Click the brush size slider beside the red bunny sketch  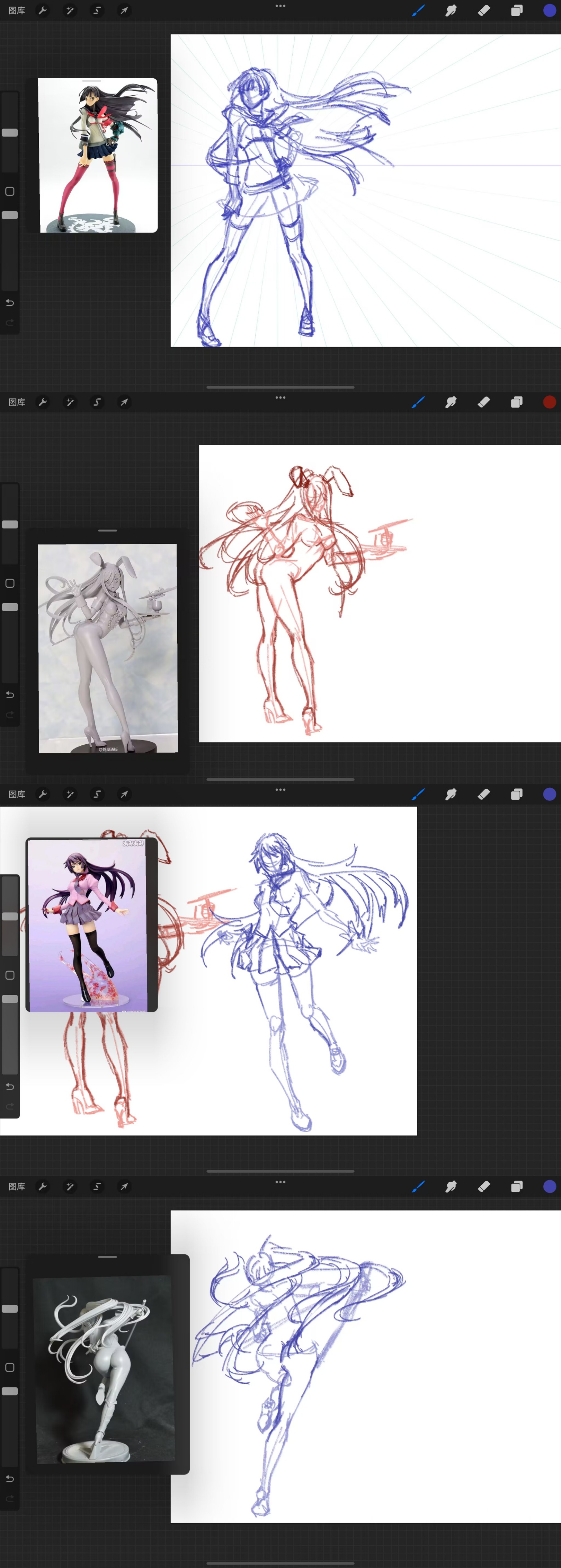[10, 525]
